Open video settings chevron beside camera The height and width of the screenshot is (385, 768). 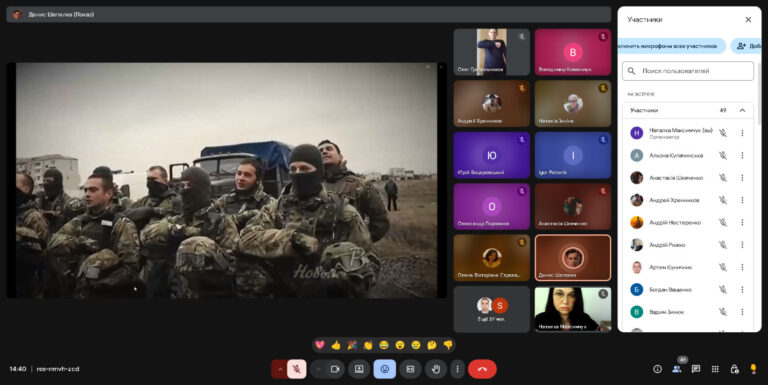click(x=319, y=369)
